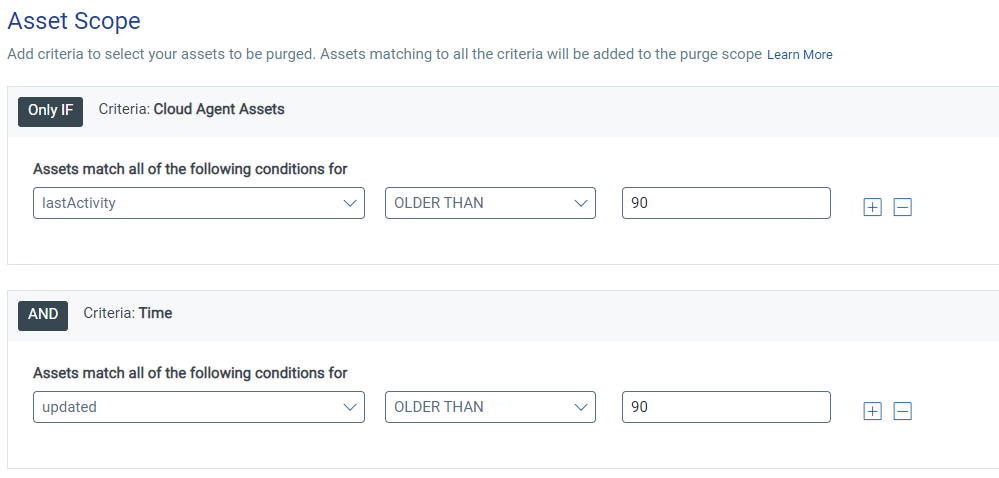999x478 pixels.
Task: Focus the 90 days field for updated
Action: tap(726, 407)
